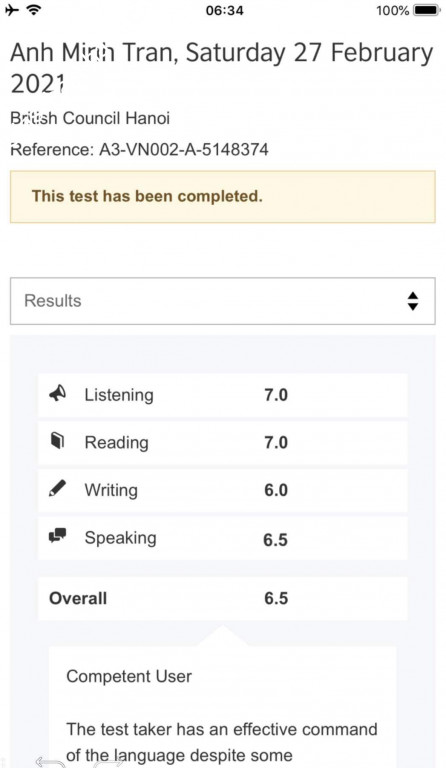Tap the reference number A3-VN002-A-5148374
The height and width of the screenshot is (768, 446).
[x=184, y=149]
